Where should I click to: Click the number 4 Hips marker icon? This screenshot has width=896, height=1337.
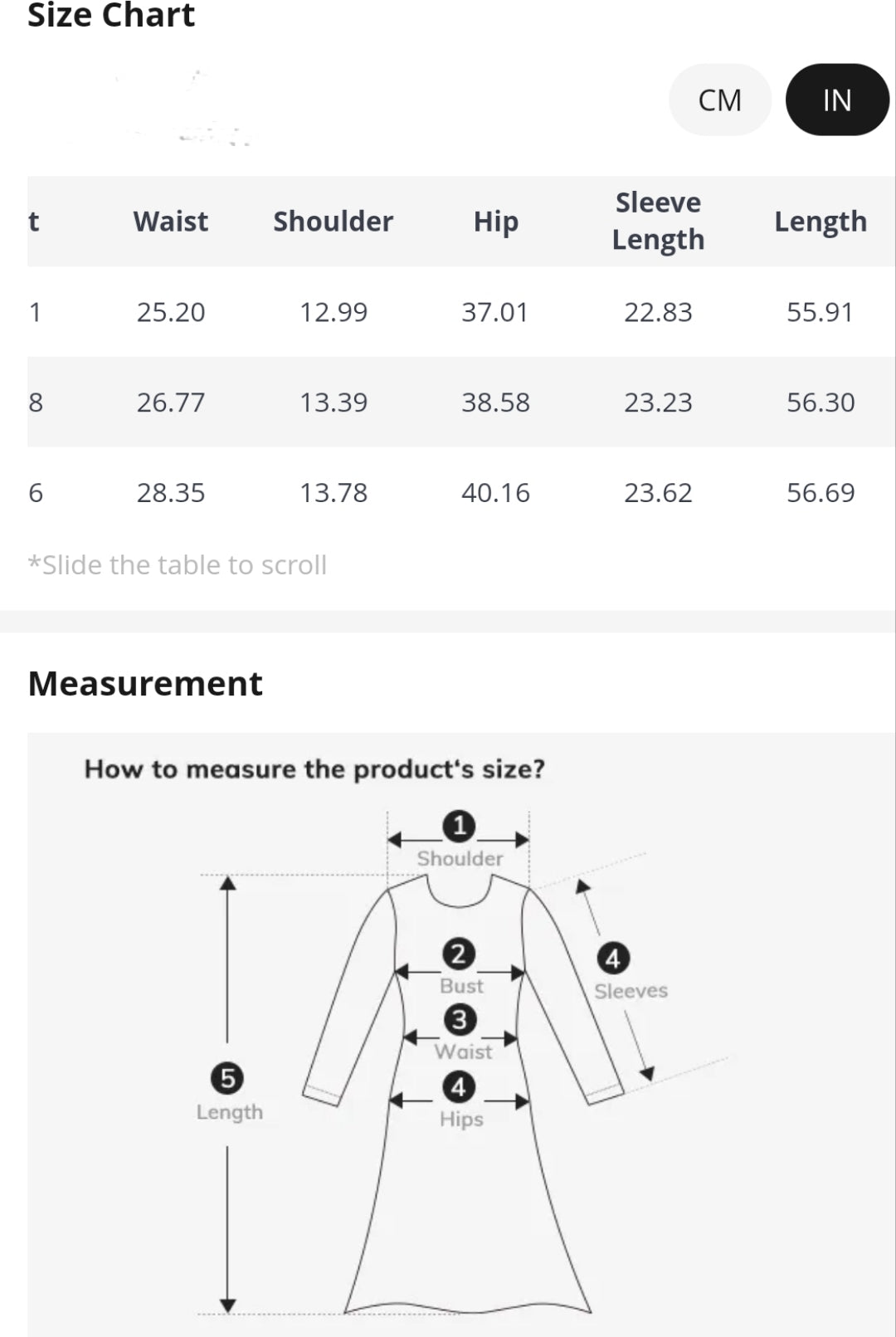coord(459,1086)
